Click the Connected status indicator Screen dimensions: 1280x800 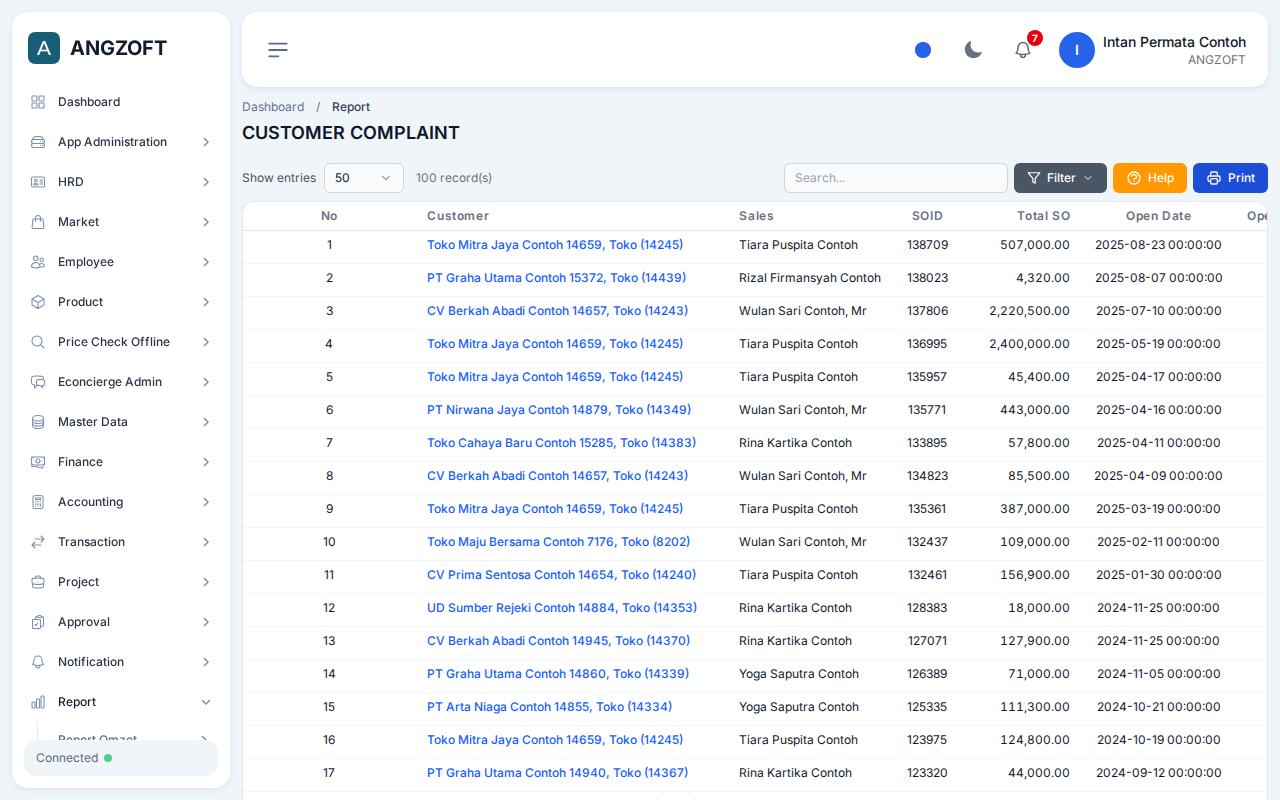click(x=121, y=758)
